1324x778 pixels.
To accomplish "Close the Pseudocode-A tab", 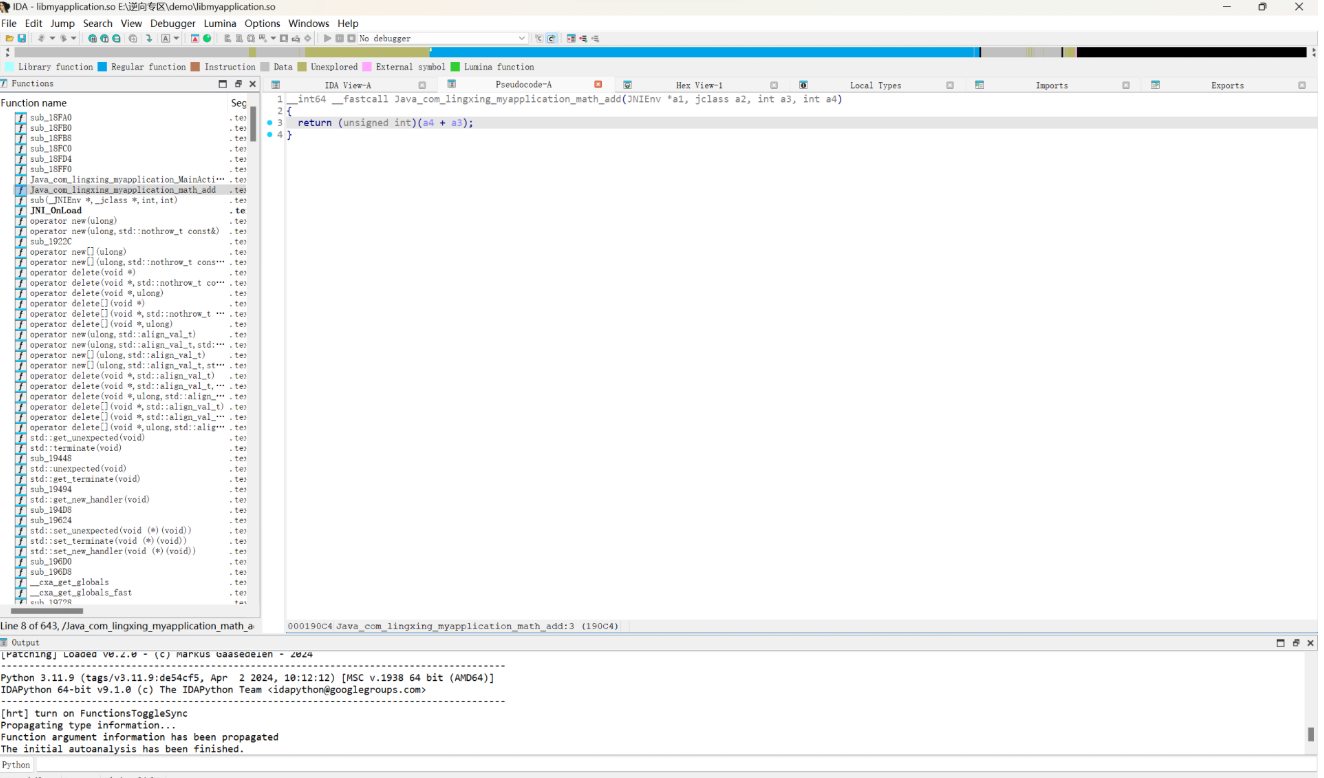I will tap(598, 85).
